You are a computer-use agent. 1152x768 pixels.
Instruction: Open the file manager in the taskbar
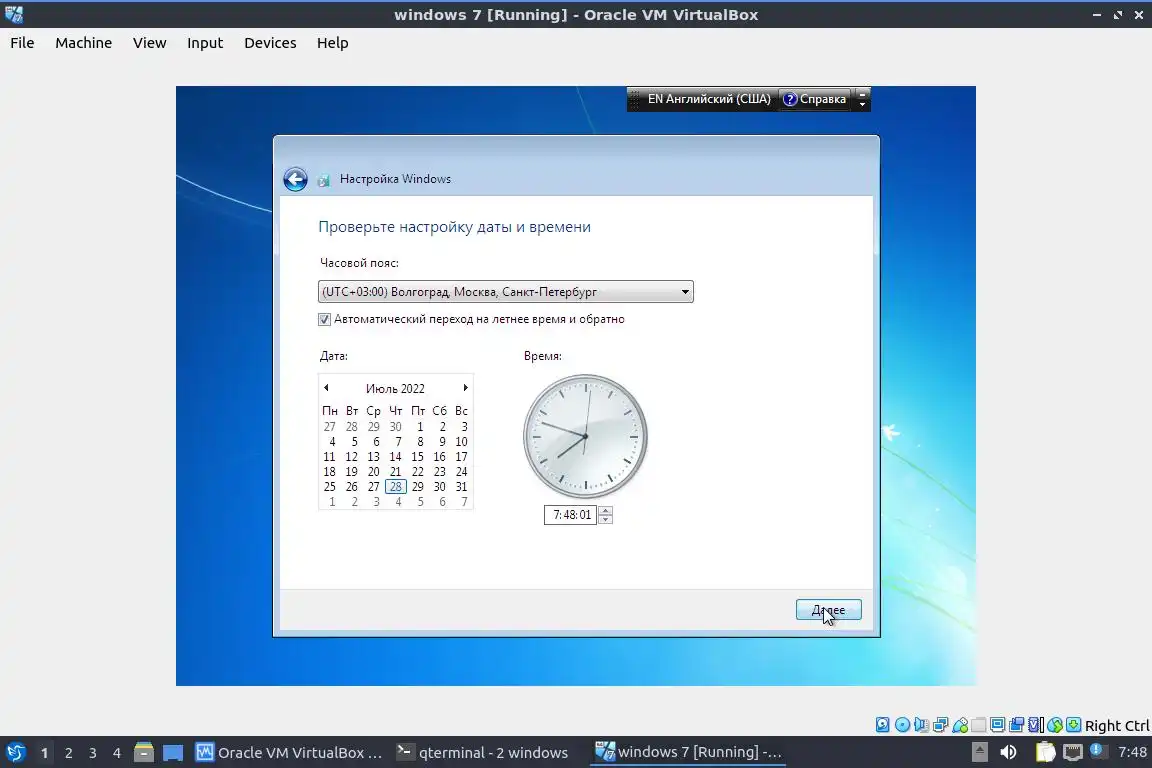pos(143,753)
